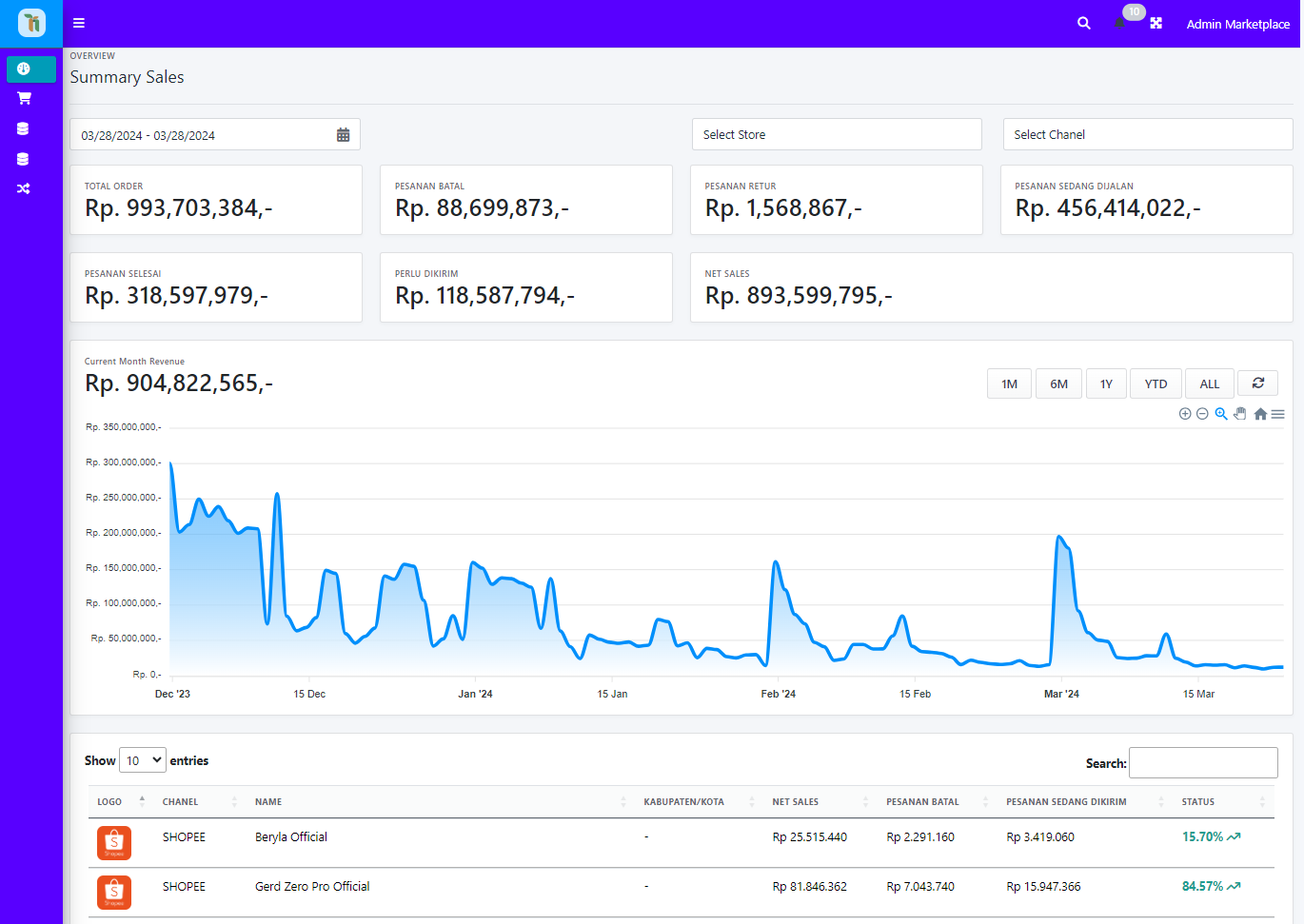The height and width of the screenshot is (924, 1304).
Task: Click Rp 15.947.366 sedang dikirim value
Action: pyautogui.click(x=1043, y=887)
